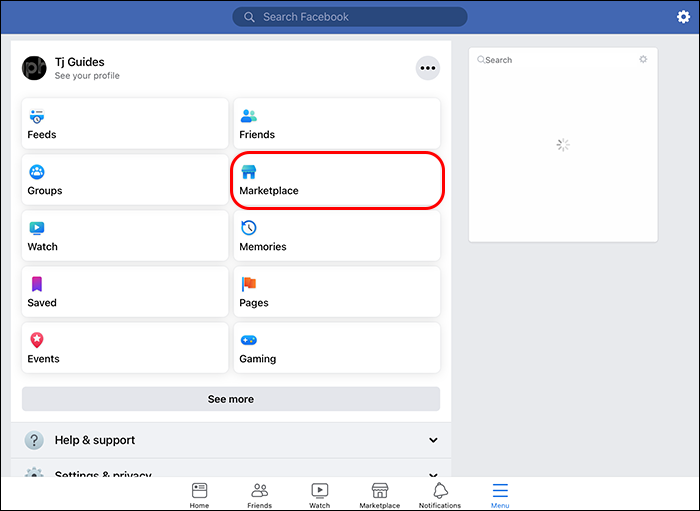Click the magnifier icon in Search Facebook
This screenshot has height=511, width=700.
tap(249, 17)
